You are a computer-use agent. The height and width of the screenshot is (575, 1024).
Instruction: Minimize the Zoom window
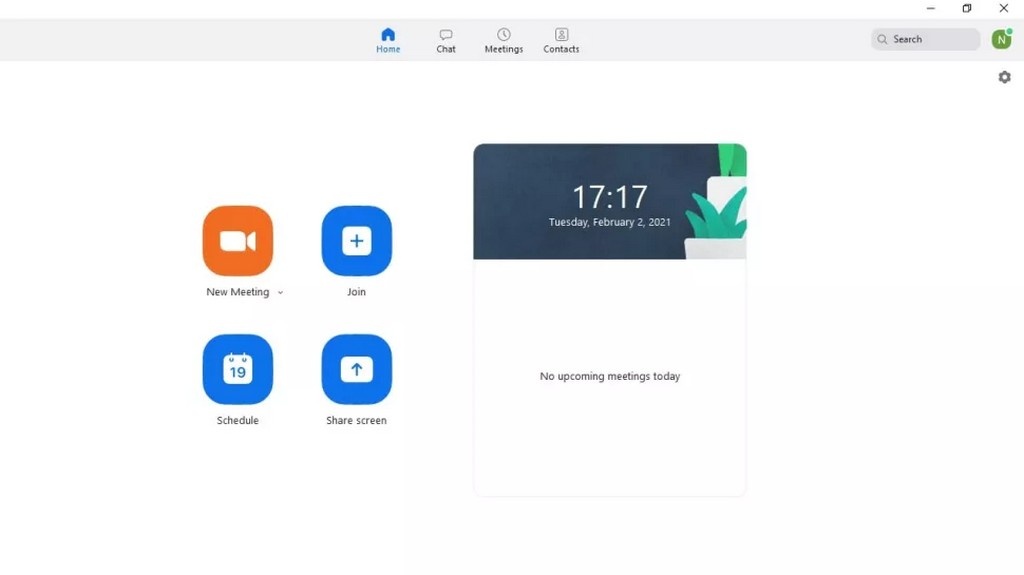(x=931, y=8)
